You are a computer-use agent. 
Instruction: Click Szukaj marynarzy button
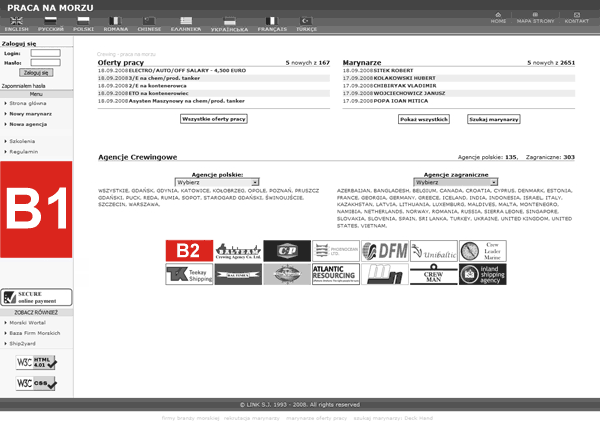(494, 119)
